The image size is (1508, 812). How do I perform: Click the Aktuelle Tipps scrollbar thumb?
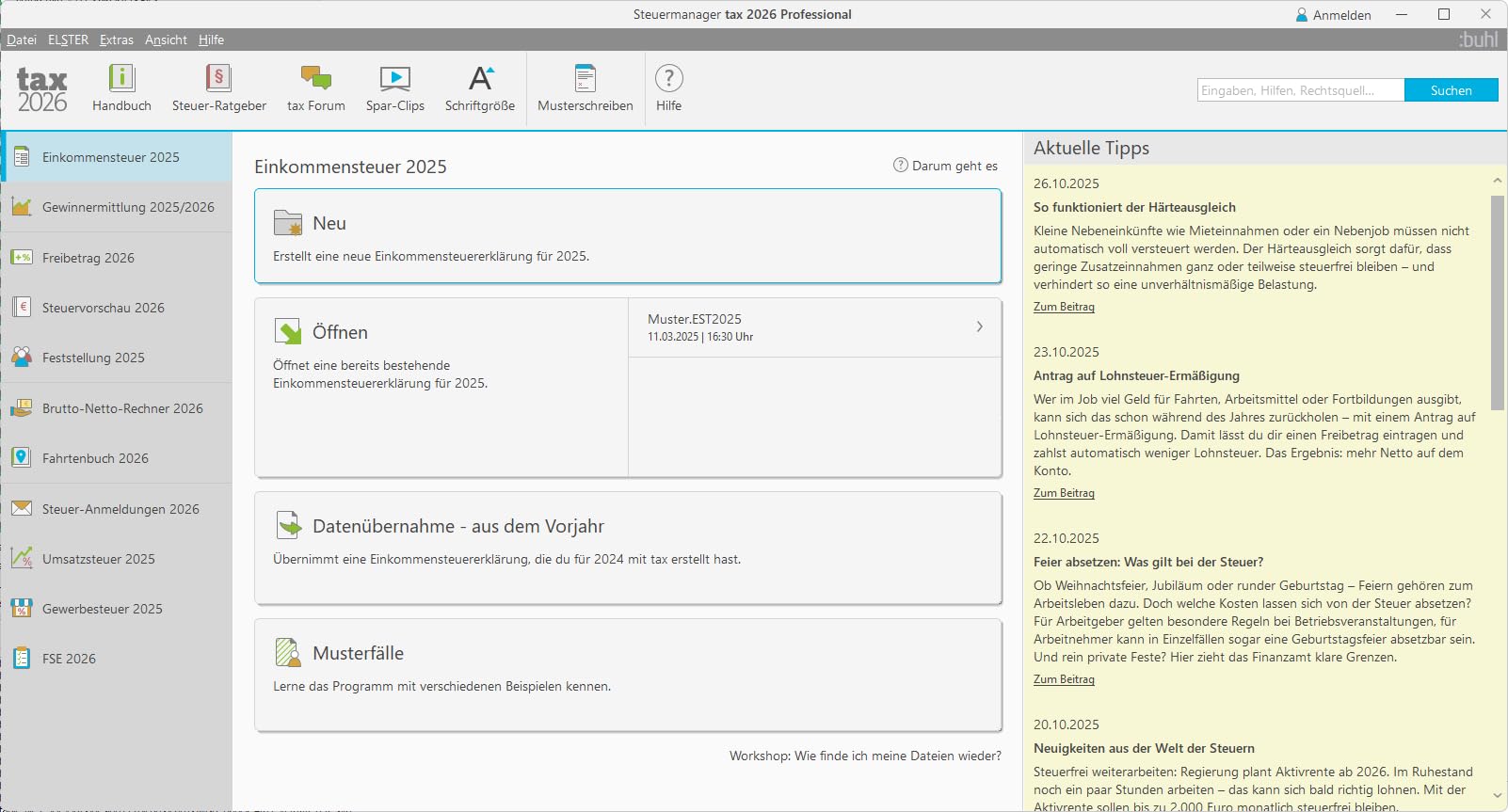1497,302
